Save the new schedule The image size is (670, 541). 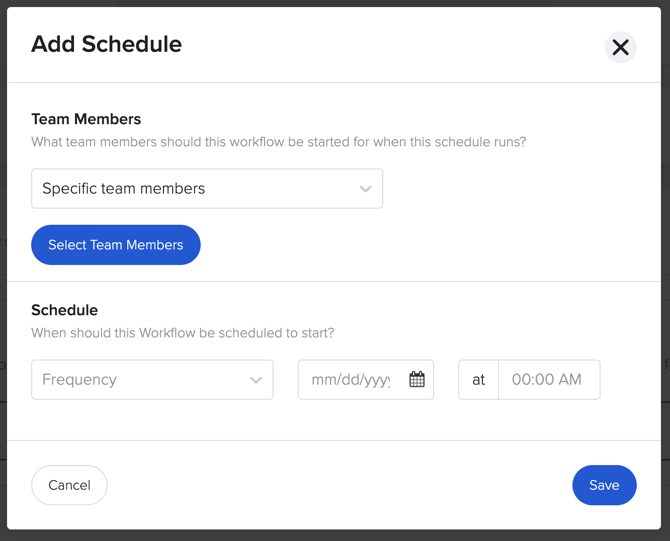[604, 485]
